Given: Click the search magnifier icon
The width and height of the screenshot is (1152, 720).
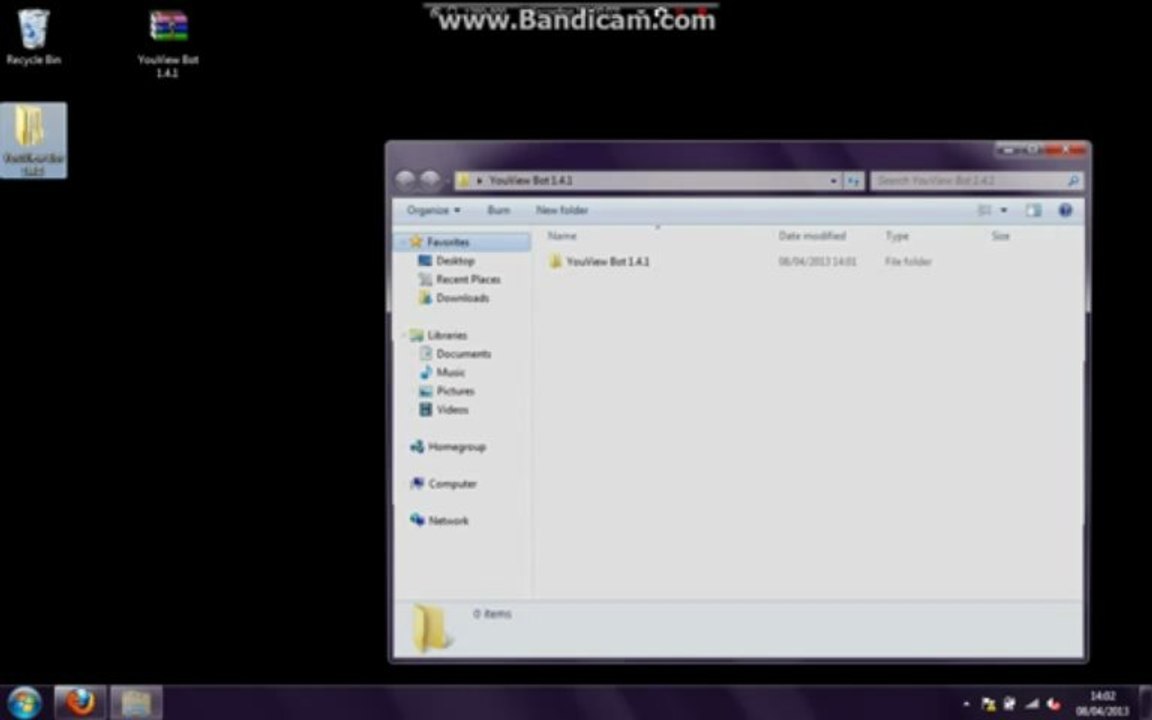Looking at the screenshot, I should click(1073, 181).
